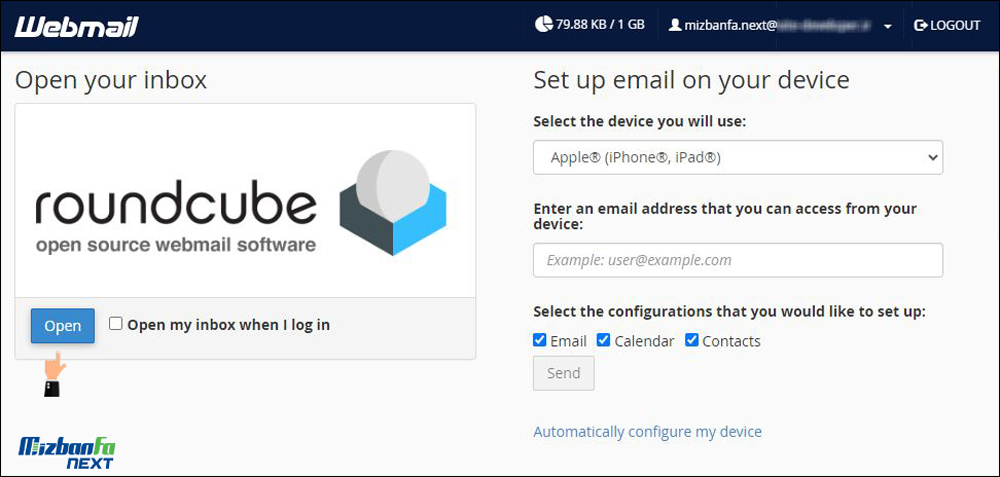Click the LOGOUT link
1000x477 pixels.
click(947, 26)
